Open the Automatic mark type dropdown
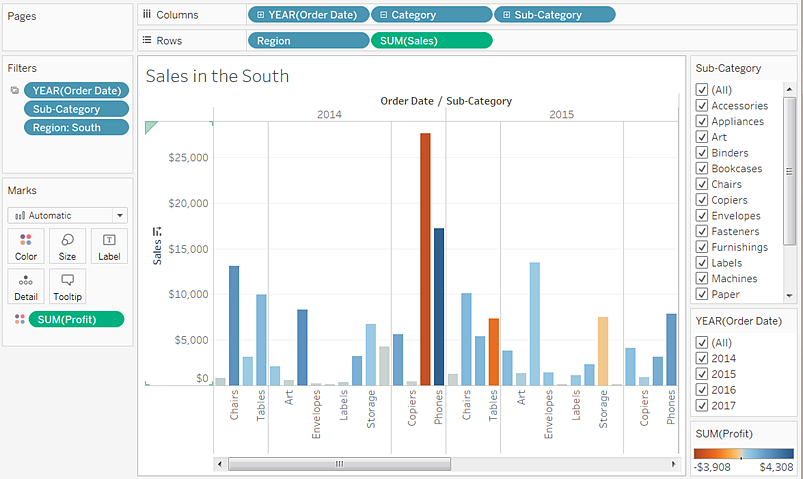Image resolution: width=803 pixels, height=479 pixels. 119,215
